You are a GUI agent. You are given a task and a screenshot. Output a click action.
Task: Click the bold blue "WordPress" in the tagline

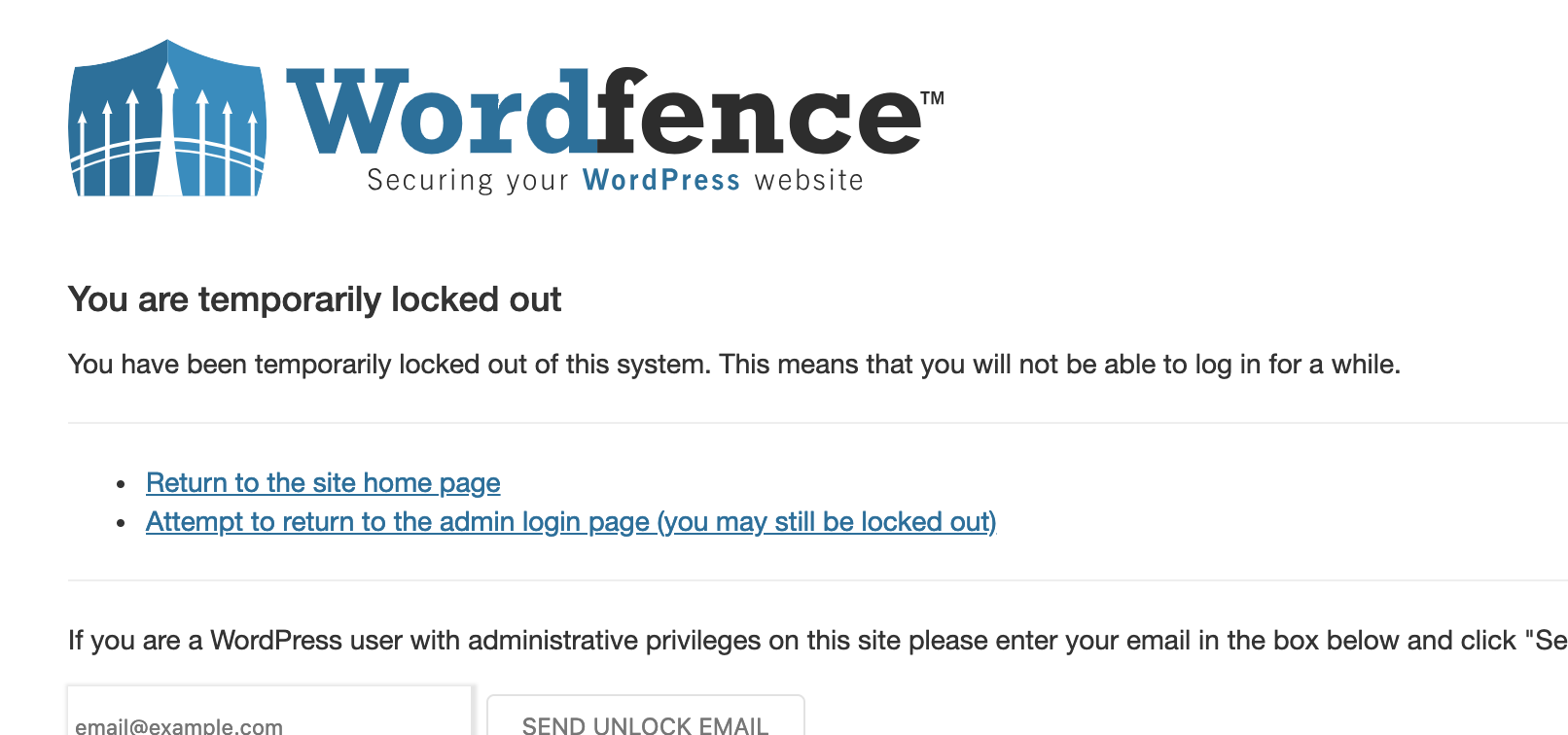tap(661, 181)
